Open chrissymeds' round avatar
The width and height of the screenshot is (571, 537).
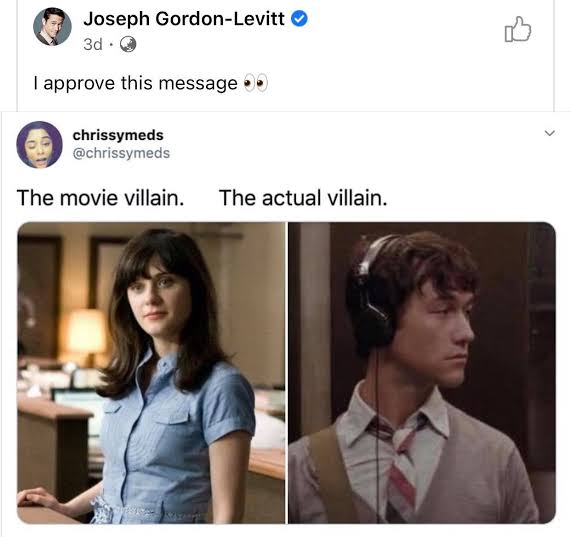[x=39, y=145]
